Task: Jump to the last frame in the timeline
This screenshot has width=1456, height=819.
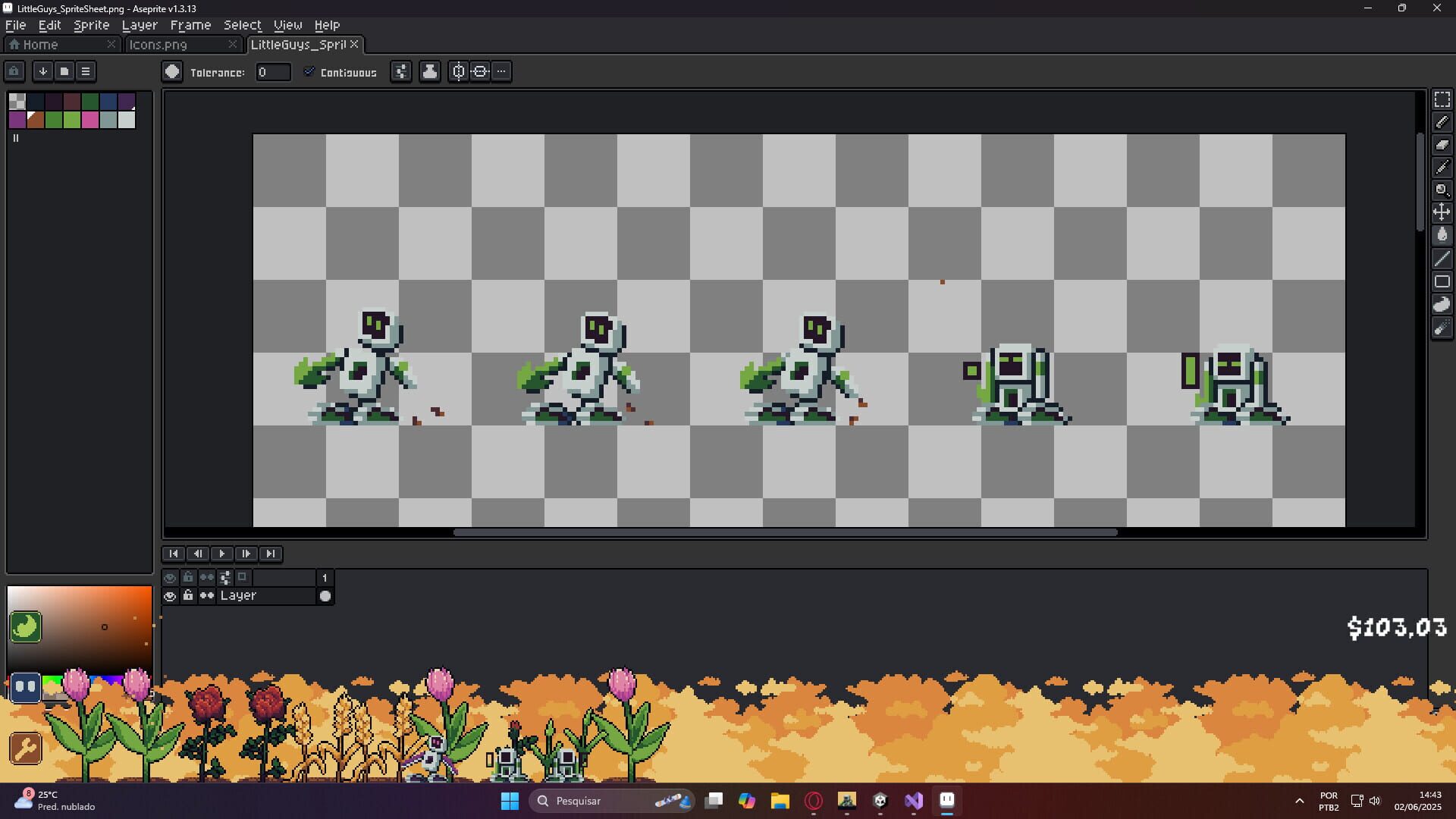Action: tap(271, 554)
